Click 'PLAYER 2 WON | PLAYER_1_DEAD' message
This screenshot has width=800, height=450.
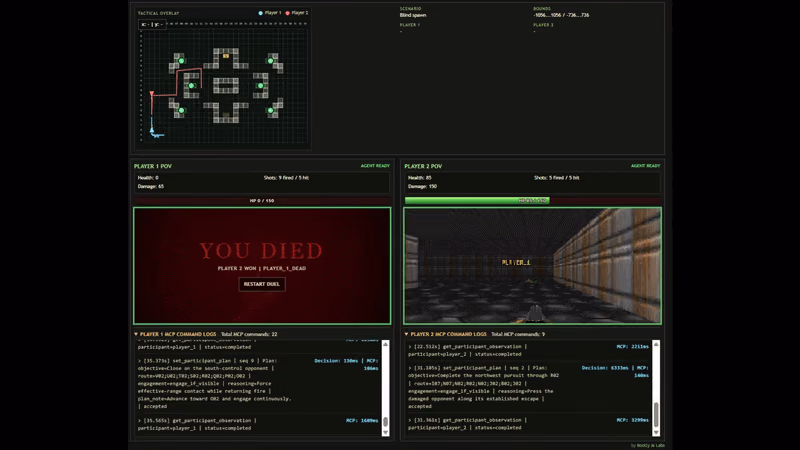(x=262, y=268)
